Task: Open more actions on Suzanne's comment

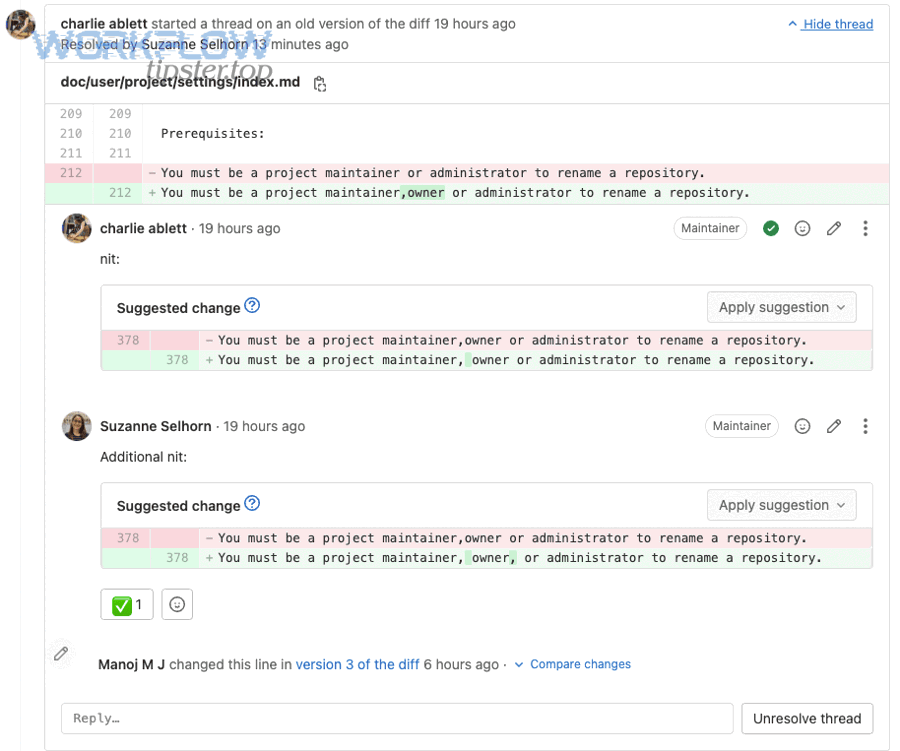Action: tap(865, 427)
